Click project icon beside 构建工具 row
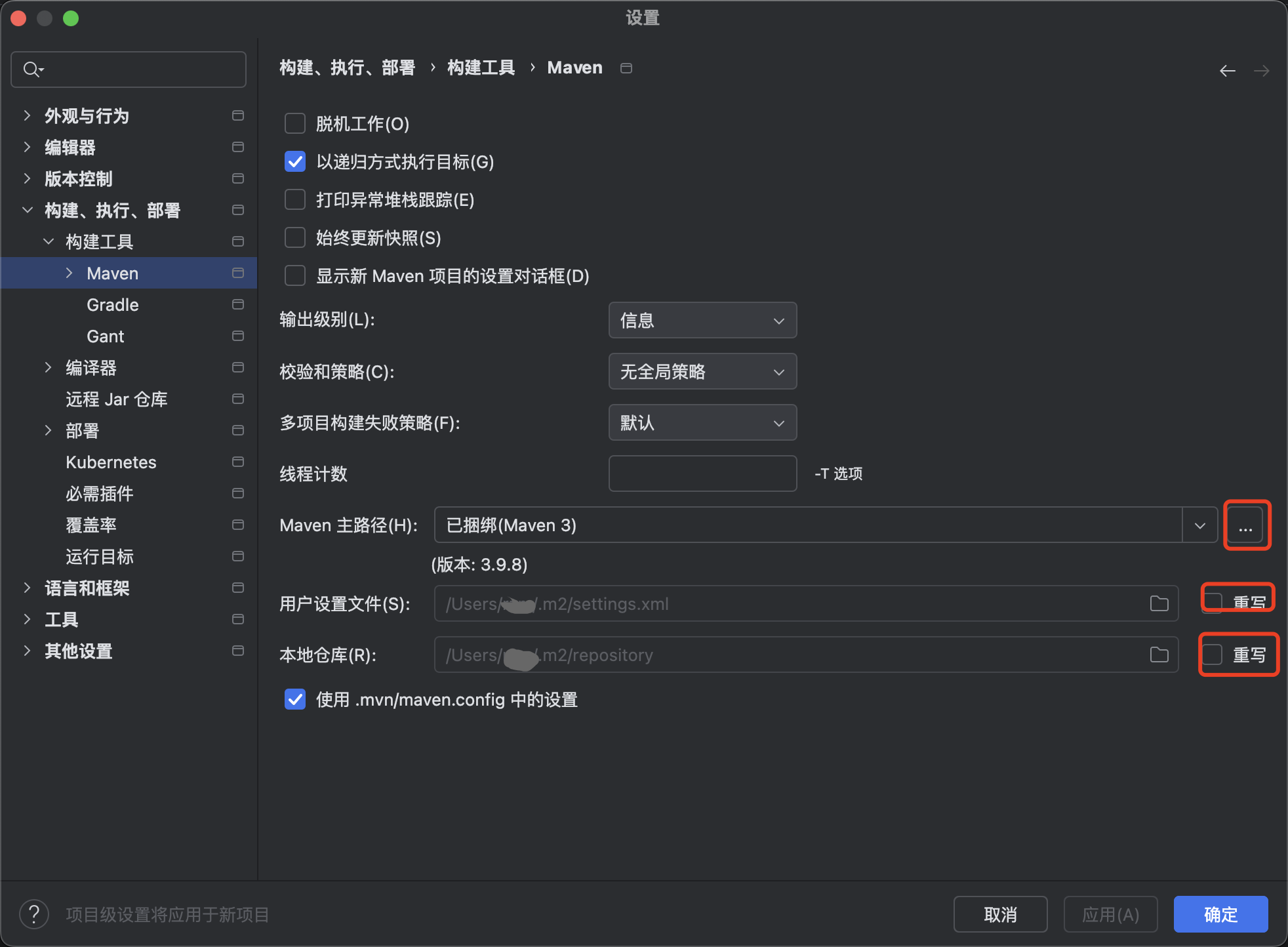Viewport: 1288px width, 947px height. (238, 241)
